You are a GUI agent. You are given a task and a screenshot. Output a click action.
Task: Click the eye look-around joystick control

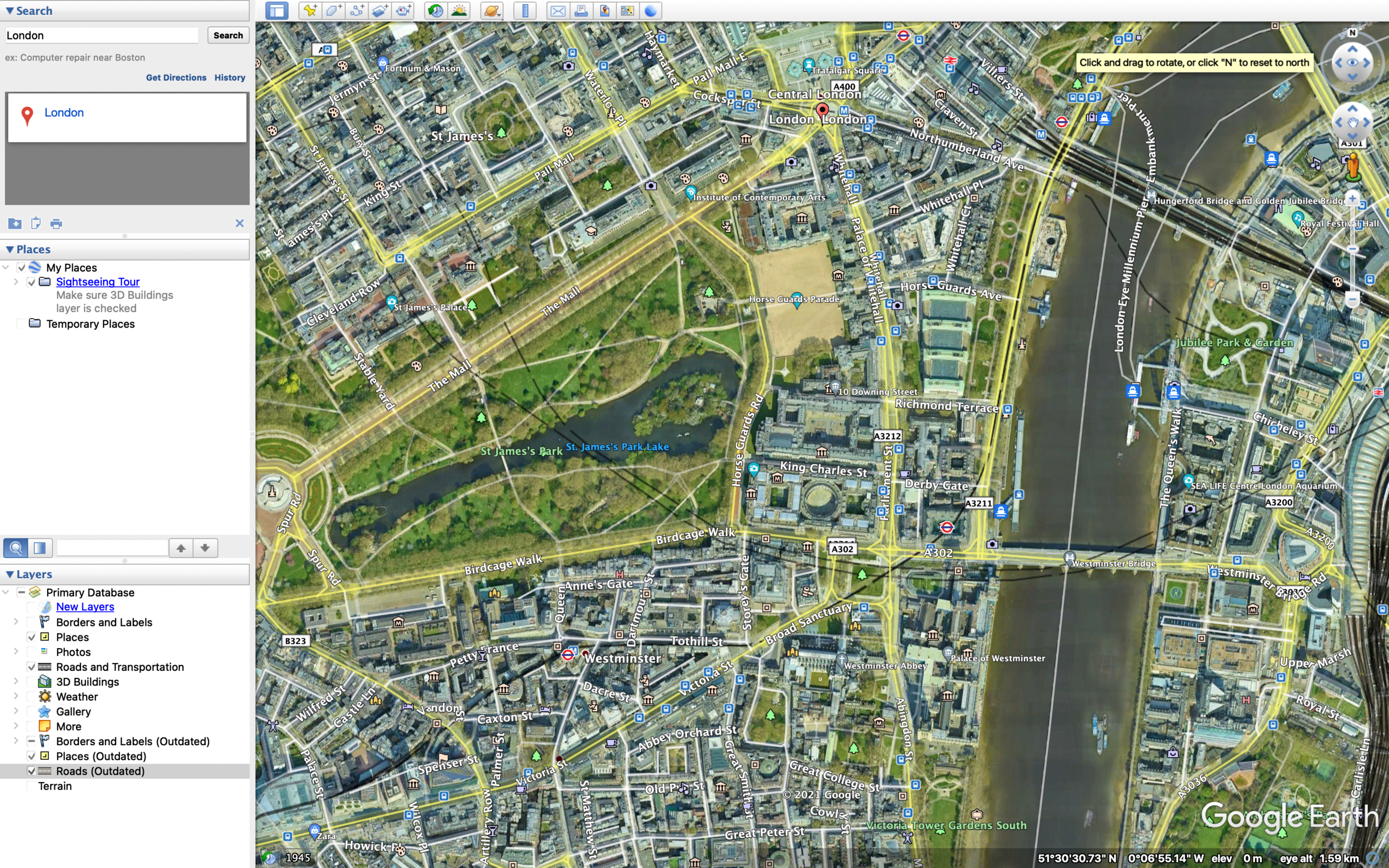(1352, 63)
